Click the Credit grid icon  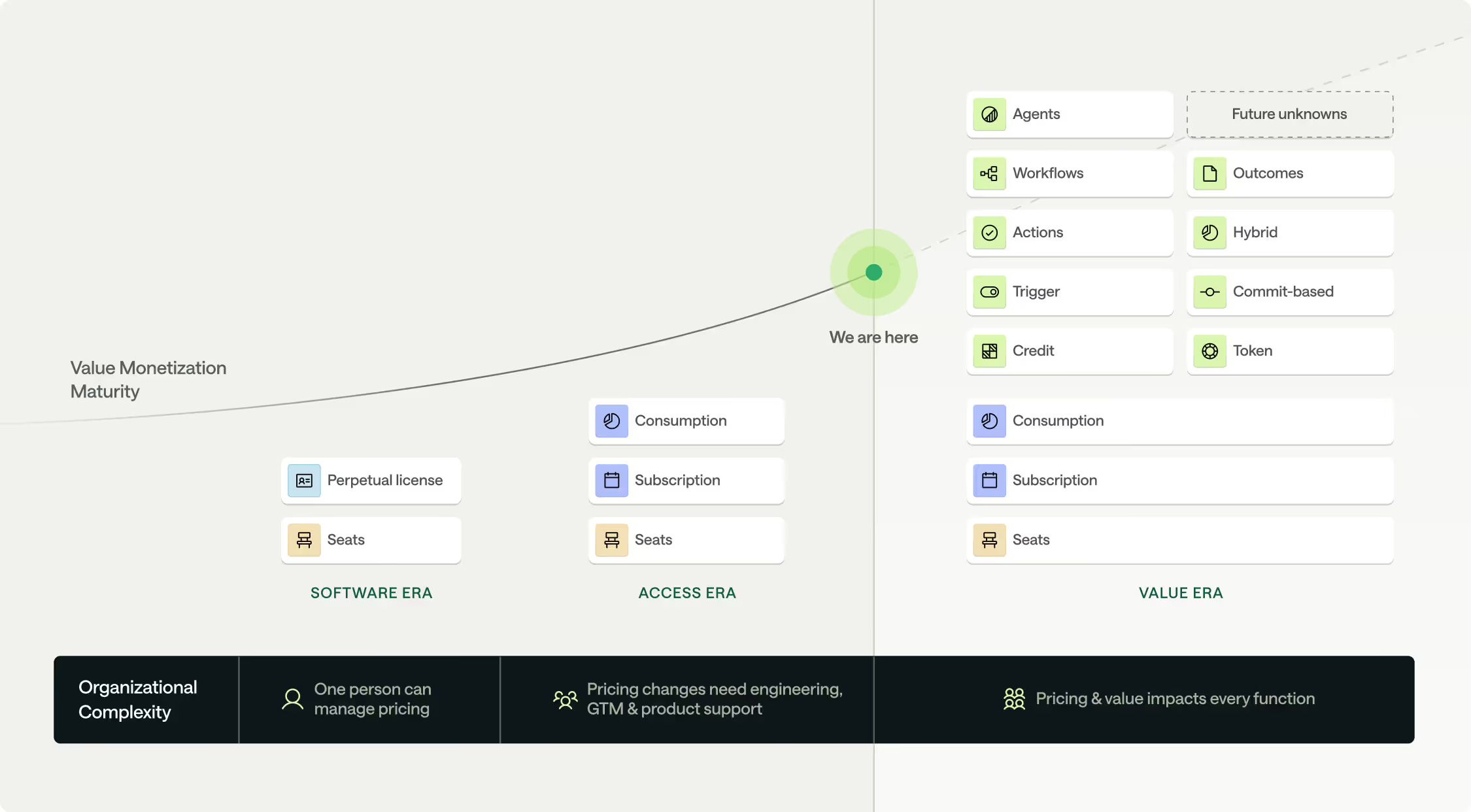point(989,351)
